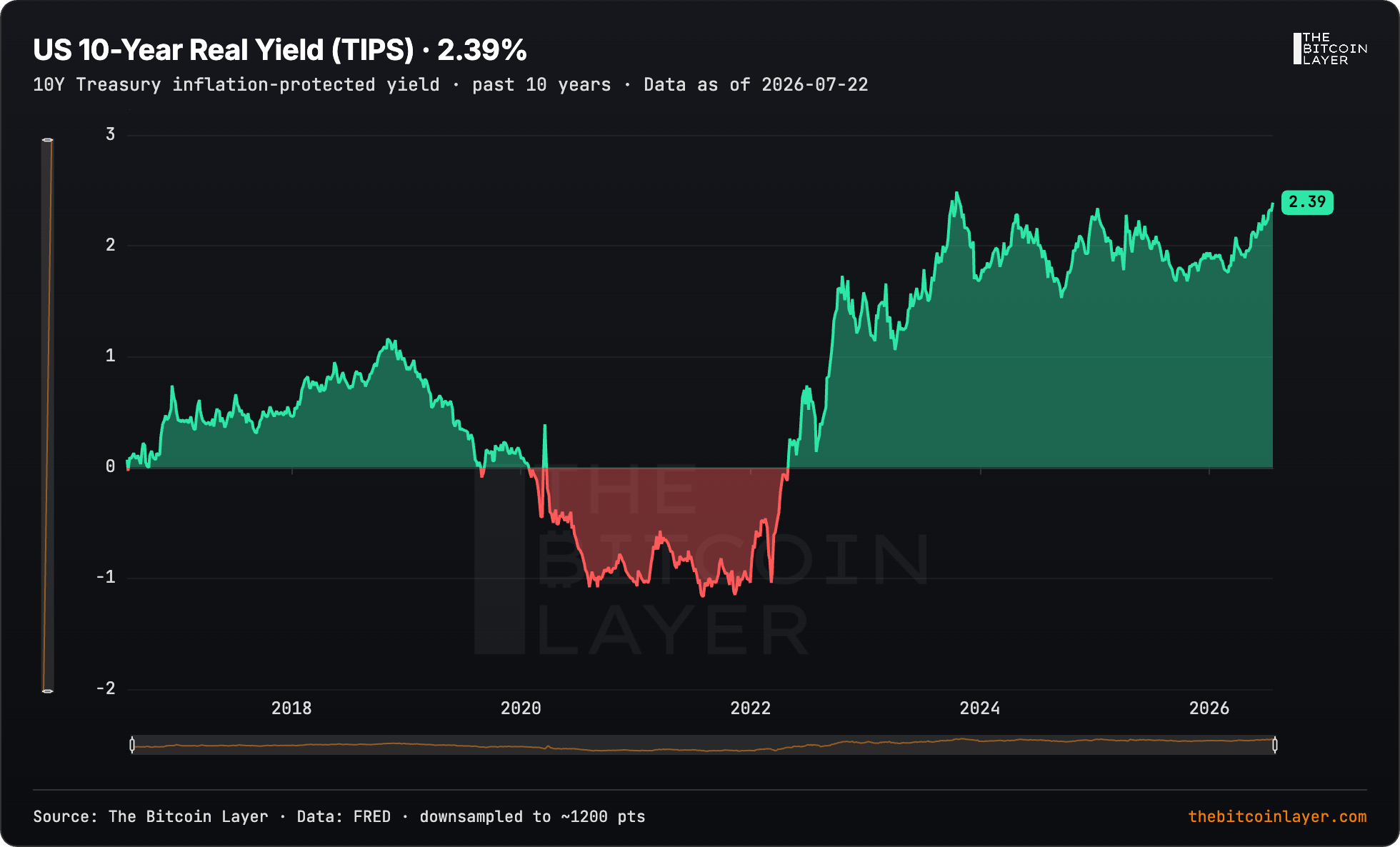
Task: Click the middle of the horizontal date range track
Action: 704,745
